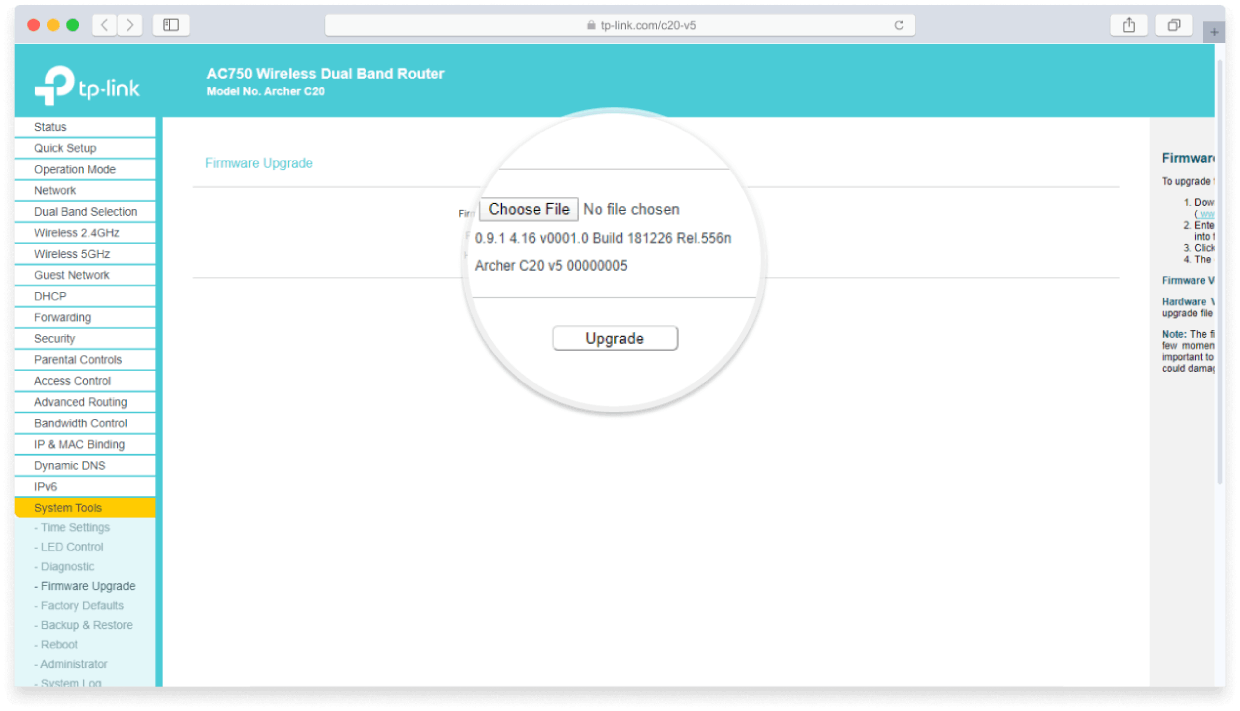Image resolution: width=1240 pixels, height=711 pixels.
Task: Open the Security menu
Action: pos(85,338)
